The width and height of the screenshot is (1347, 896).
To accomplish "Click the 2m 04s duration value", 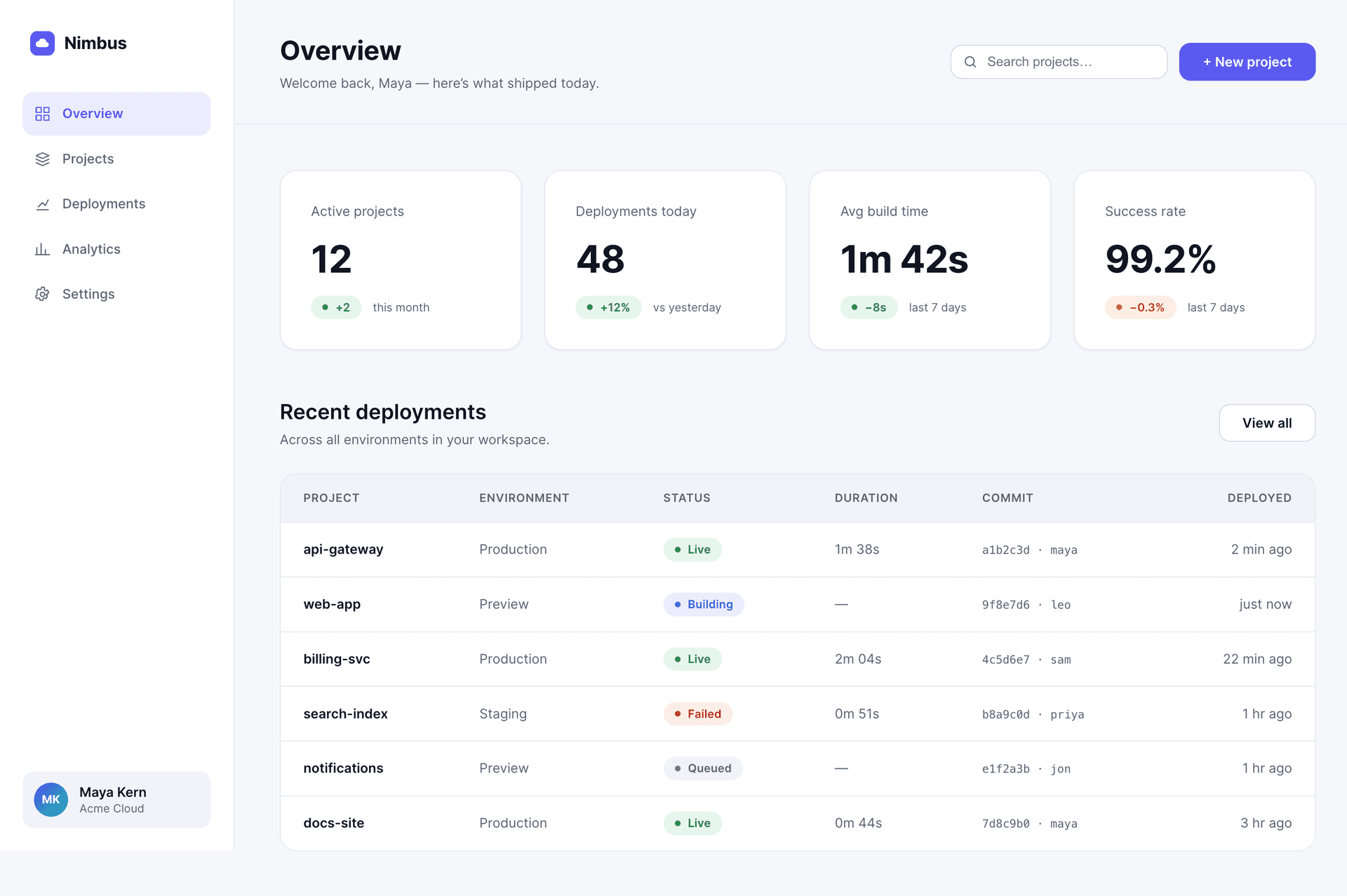I will [x=858, y=660].
